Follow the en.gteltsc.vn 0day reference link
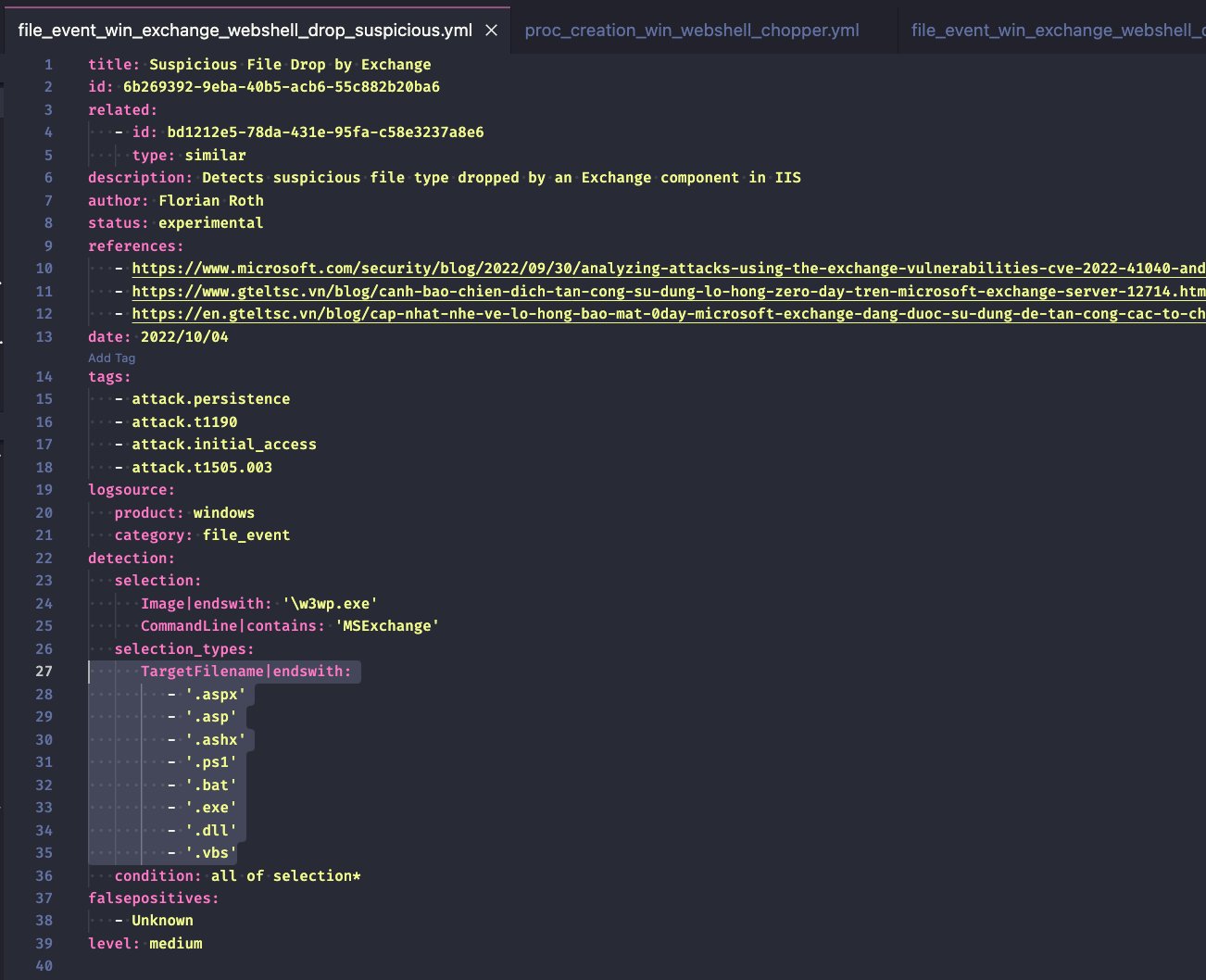Image resolution: width=1206 pixels, height=980 pixels. pos(556,313)
